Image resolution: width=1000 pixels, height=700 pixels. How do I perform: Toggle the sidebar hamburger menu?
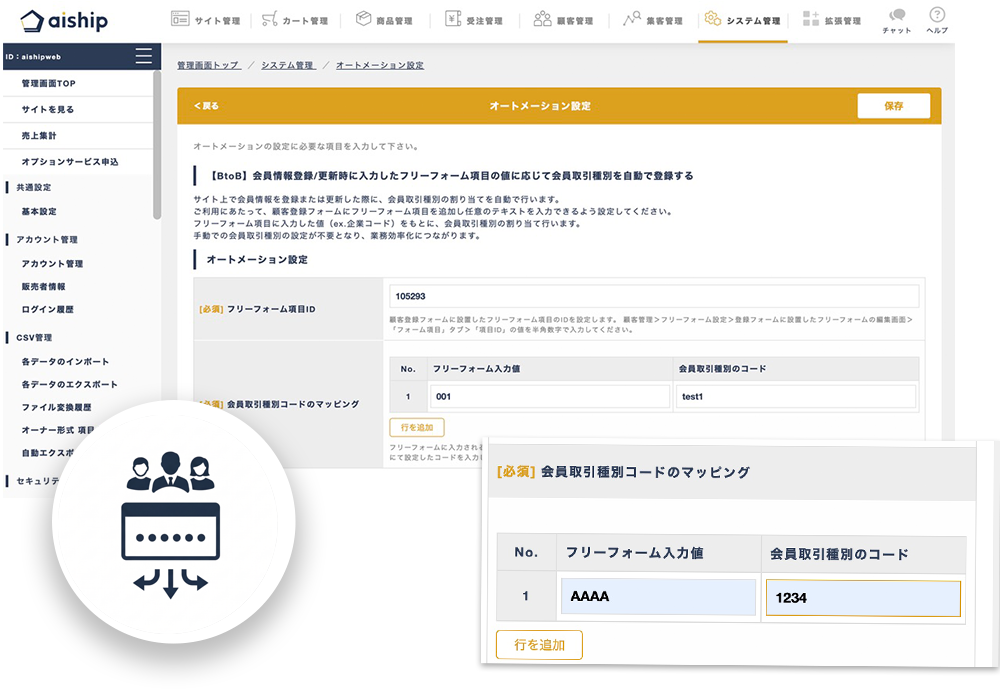pyautogui.click(x=143, y=56)
